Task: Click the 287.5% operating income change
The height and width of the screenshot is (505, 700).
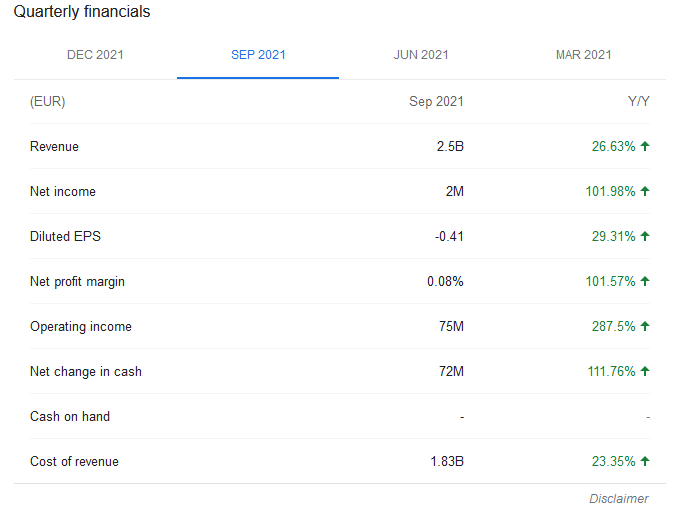Action: (x=613, y=326)
